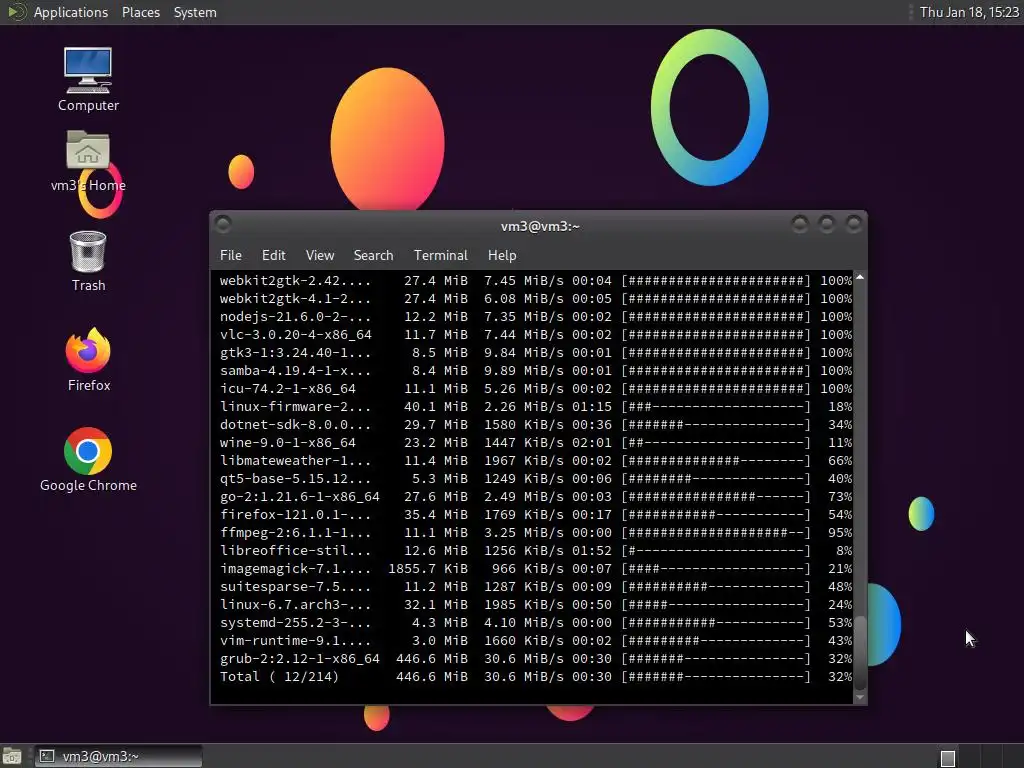Screen dimensions: 1024x768
Task: Select the Trash desktop icon
Action: click(x=88, y=261)
